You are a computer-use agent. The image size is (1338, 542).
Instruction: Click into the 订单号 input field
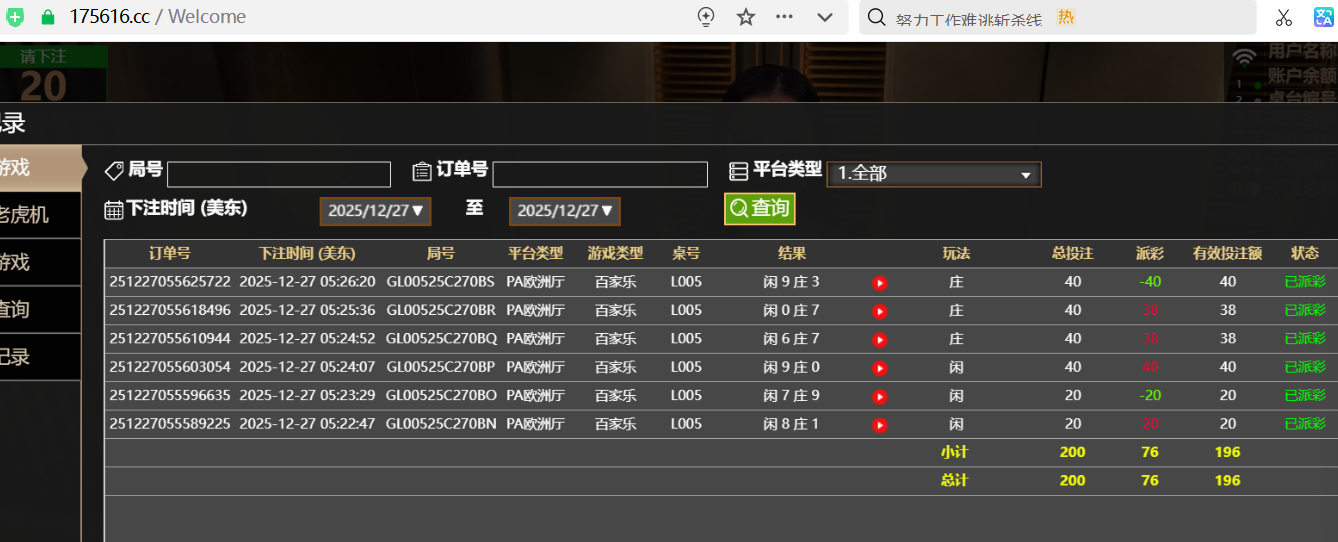tap(600, 174)
